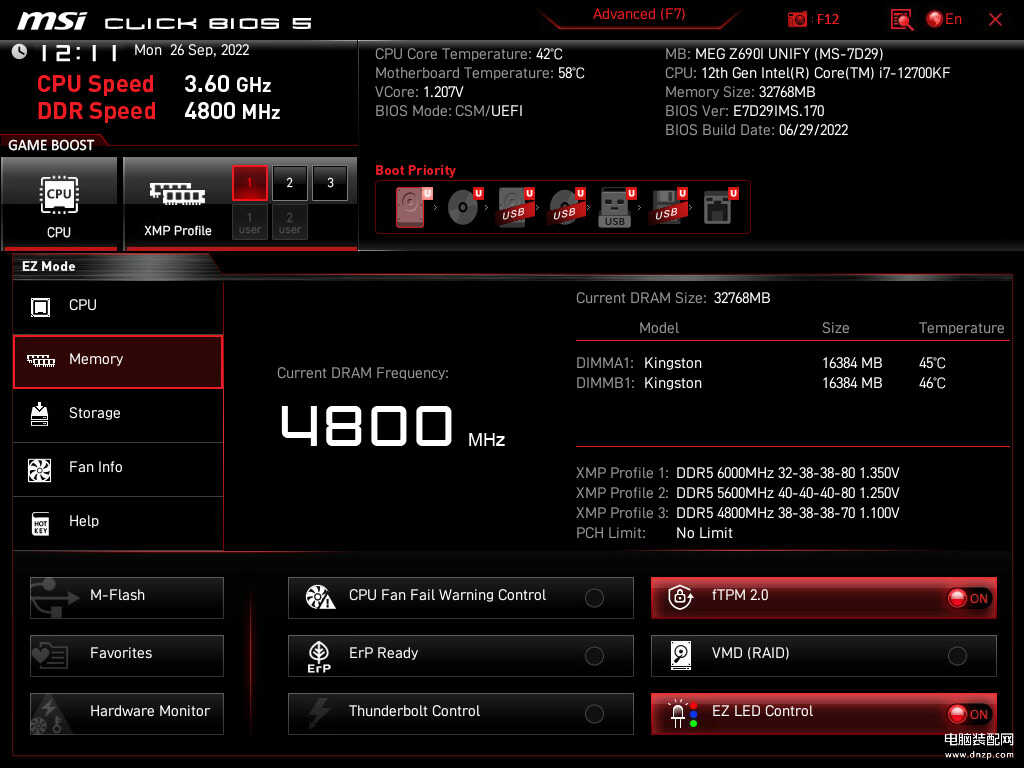This screenshot has width=1024, height=768.
Task: Select XMP Profile 3 button
Action: (x=330, y=183)
